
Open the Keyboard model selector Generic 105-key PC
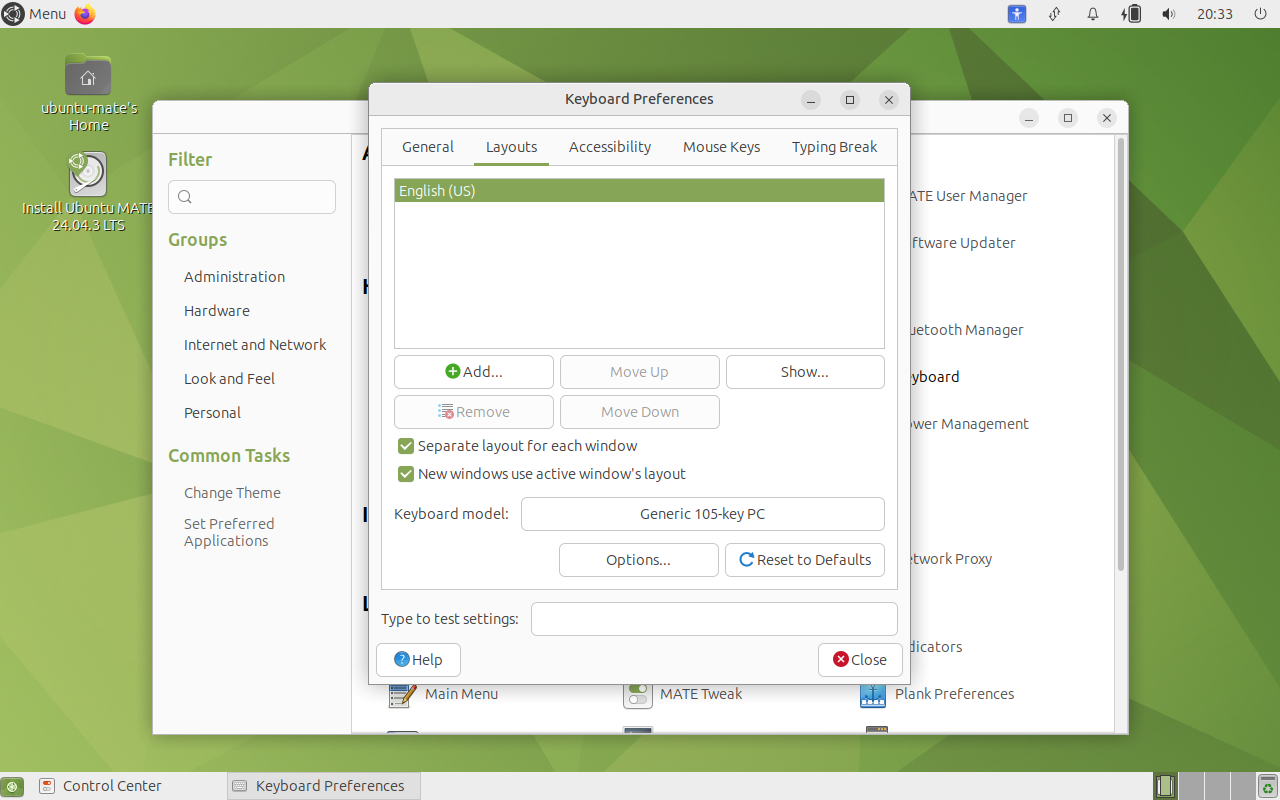[702, 514]
